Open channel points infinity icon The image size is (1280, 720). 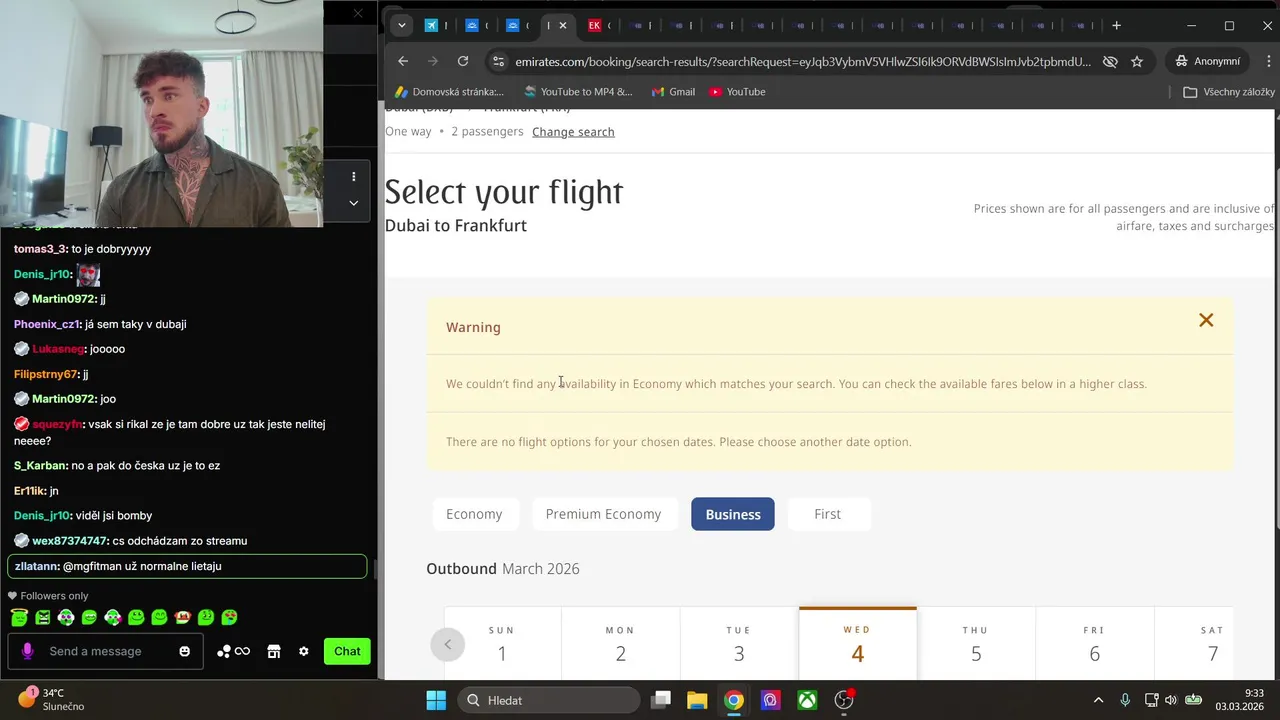coord(234,651)
